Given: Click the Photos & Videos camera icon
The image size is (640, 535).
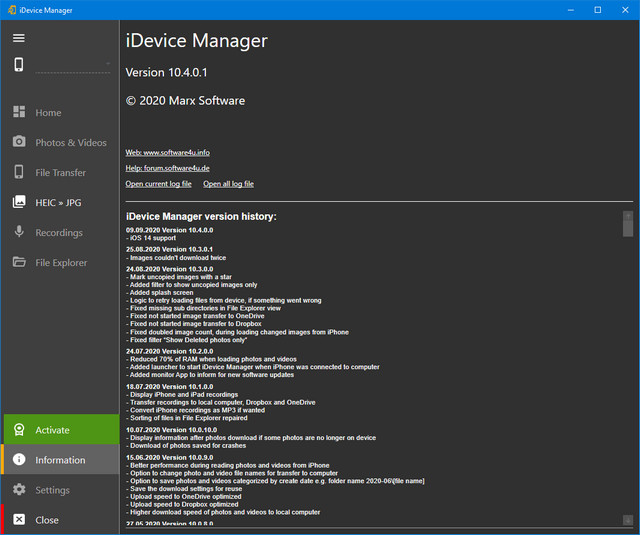Looking at the screenshot, I should (19, 143).
